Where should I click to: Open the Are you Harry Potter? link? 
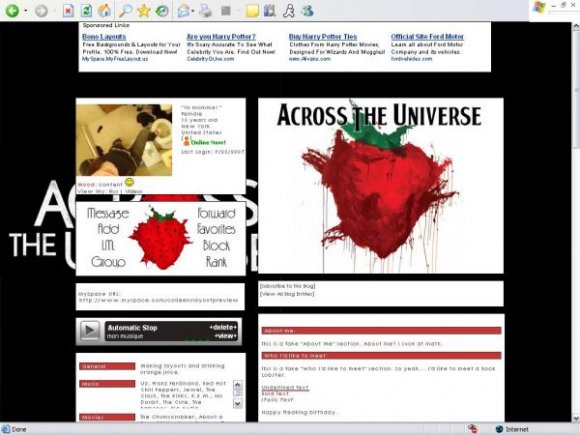click(221, 37)
